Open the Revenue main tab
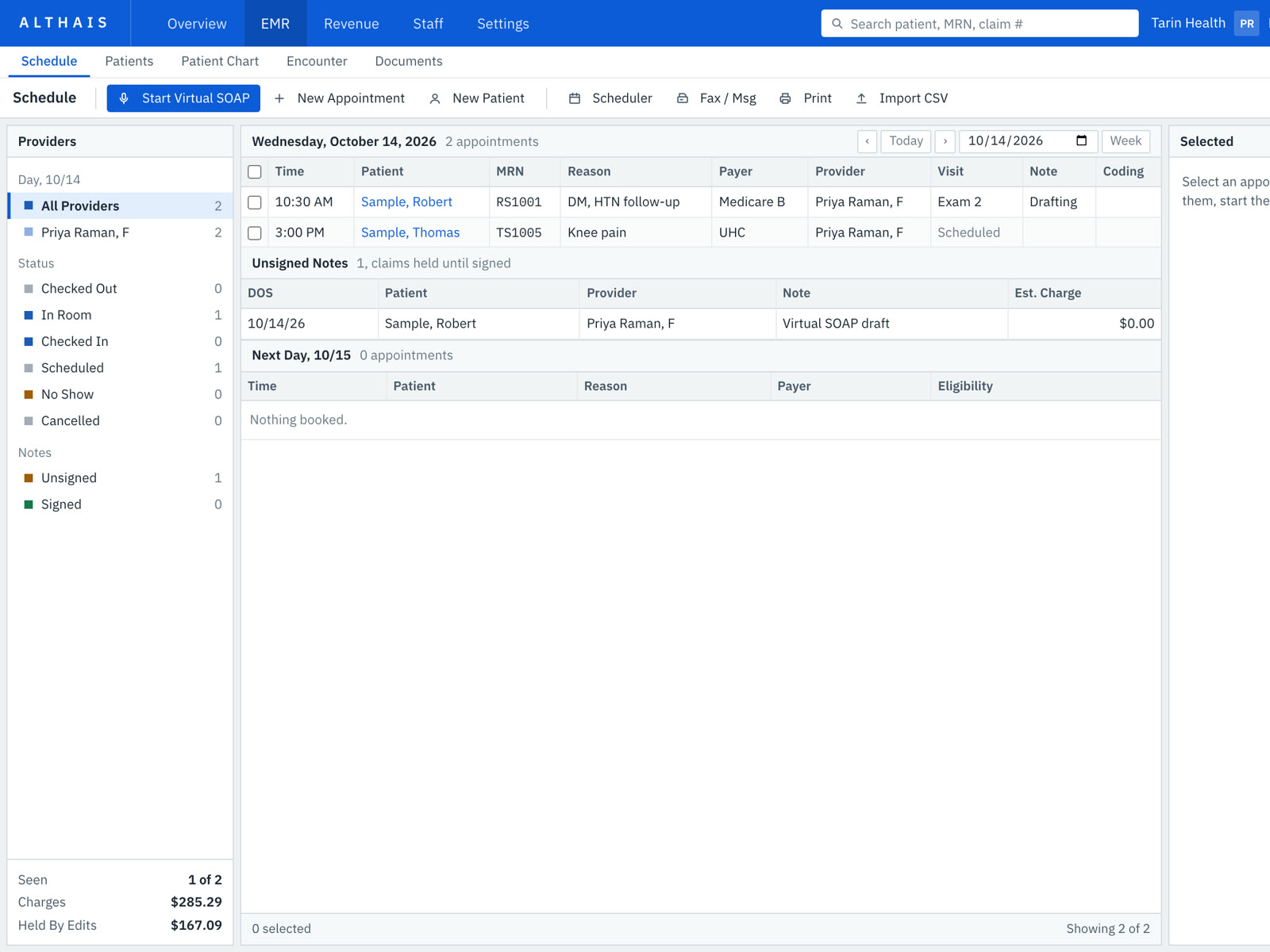This screenshot has width=1270, height=952. [352, 24]
